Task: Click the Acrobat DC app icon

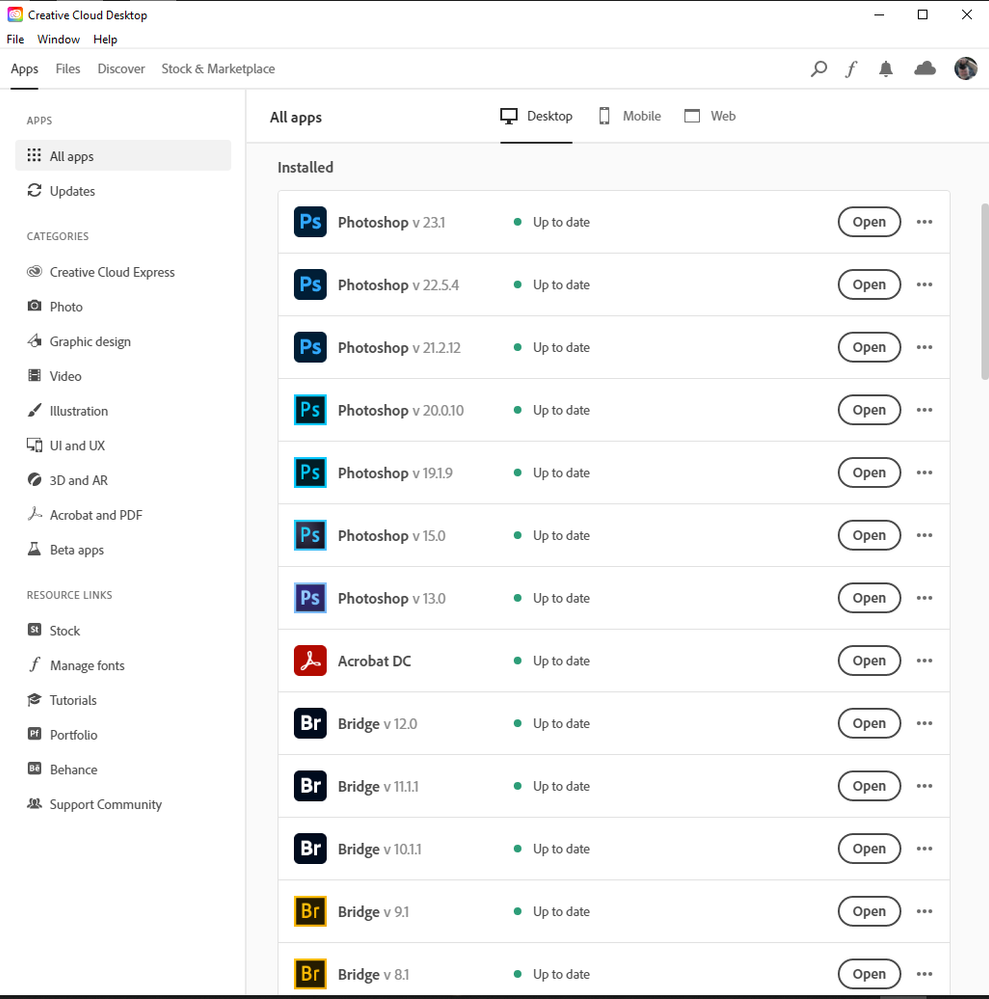Action: [310, 661]
